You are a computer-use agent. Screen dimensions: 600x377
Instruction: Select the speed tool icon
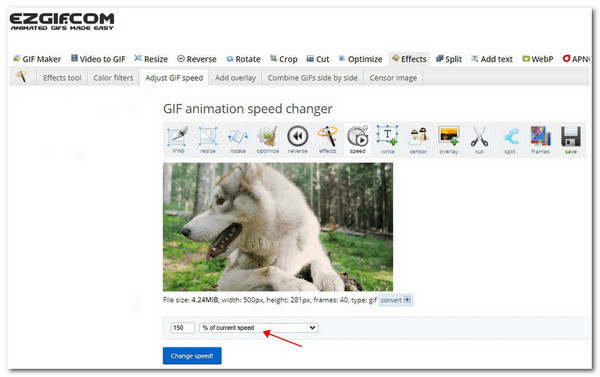(x=357, y=139)
